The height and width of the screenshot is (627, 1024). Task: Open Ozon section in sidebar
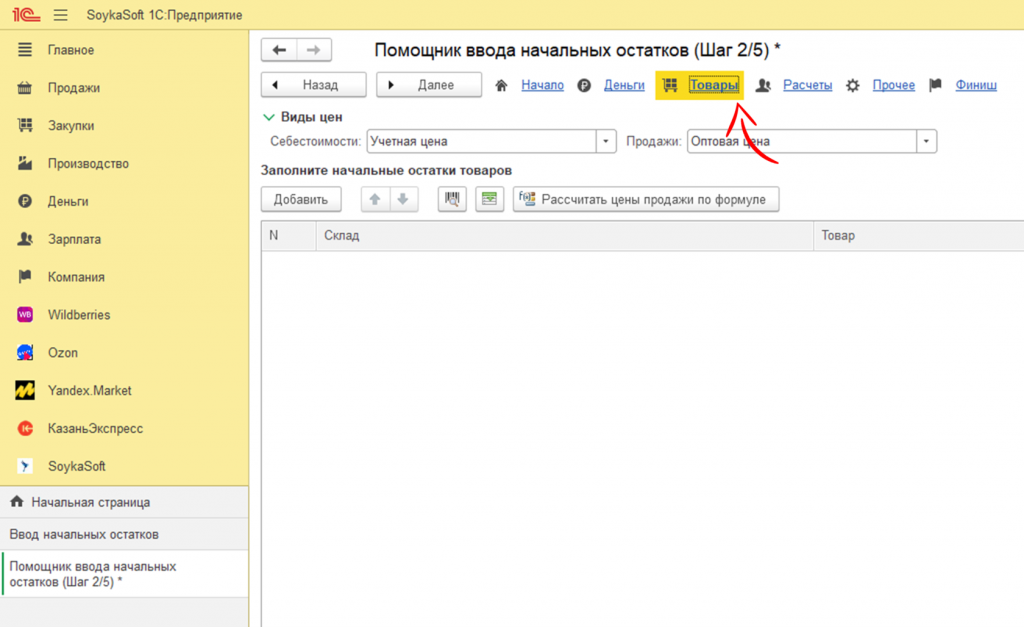click(62, 353)
